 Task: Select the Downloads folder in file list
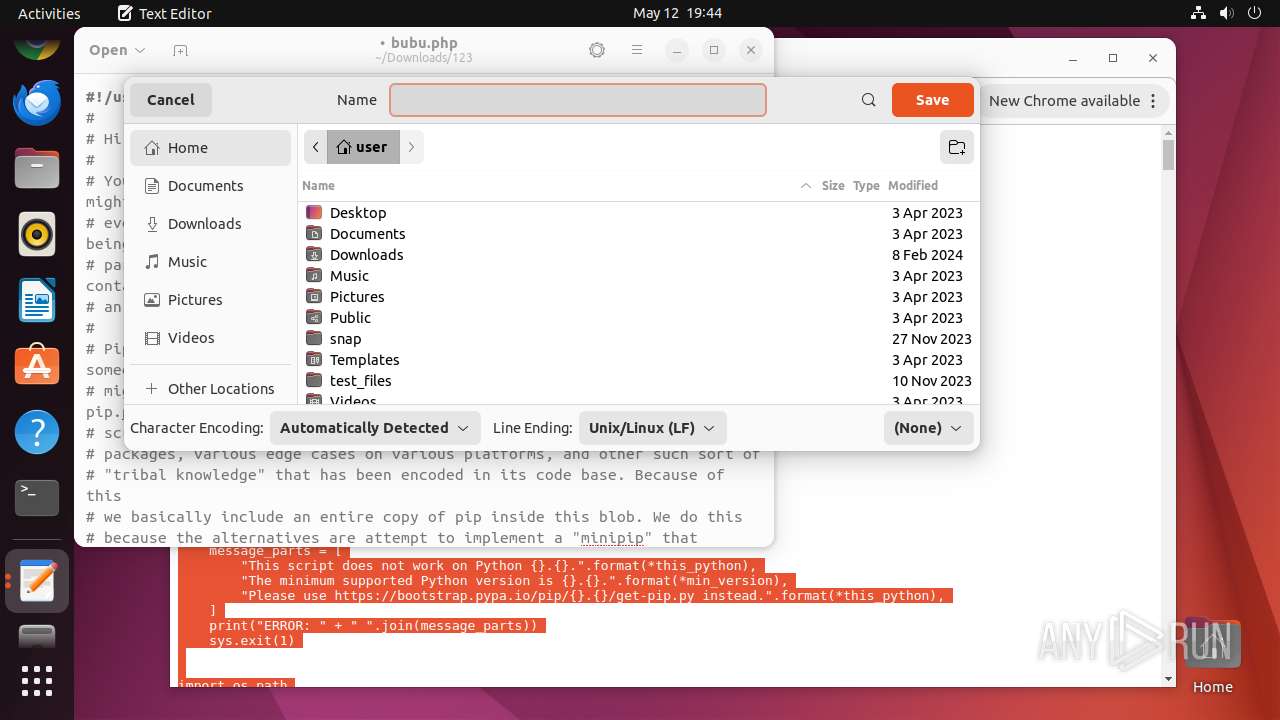click(x=639, y=255)
